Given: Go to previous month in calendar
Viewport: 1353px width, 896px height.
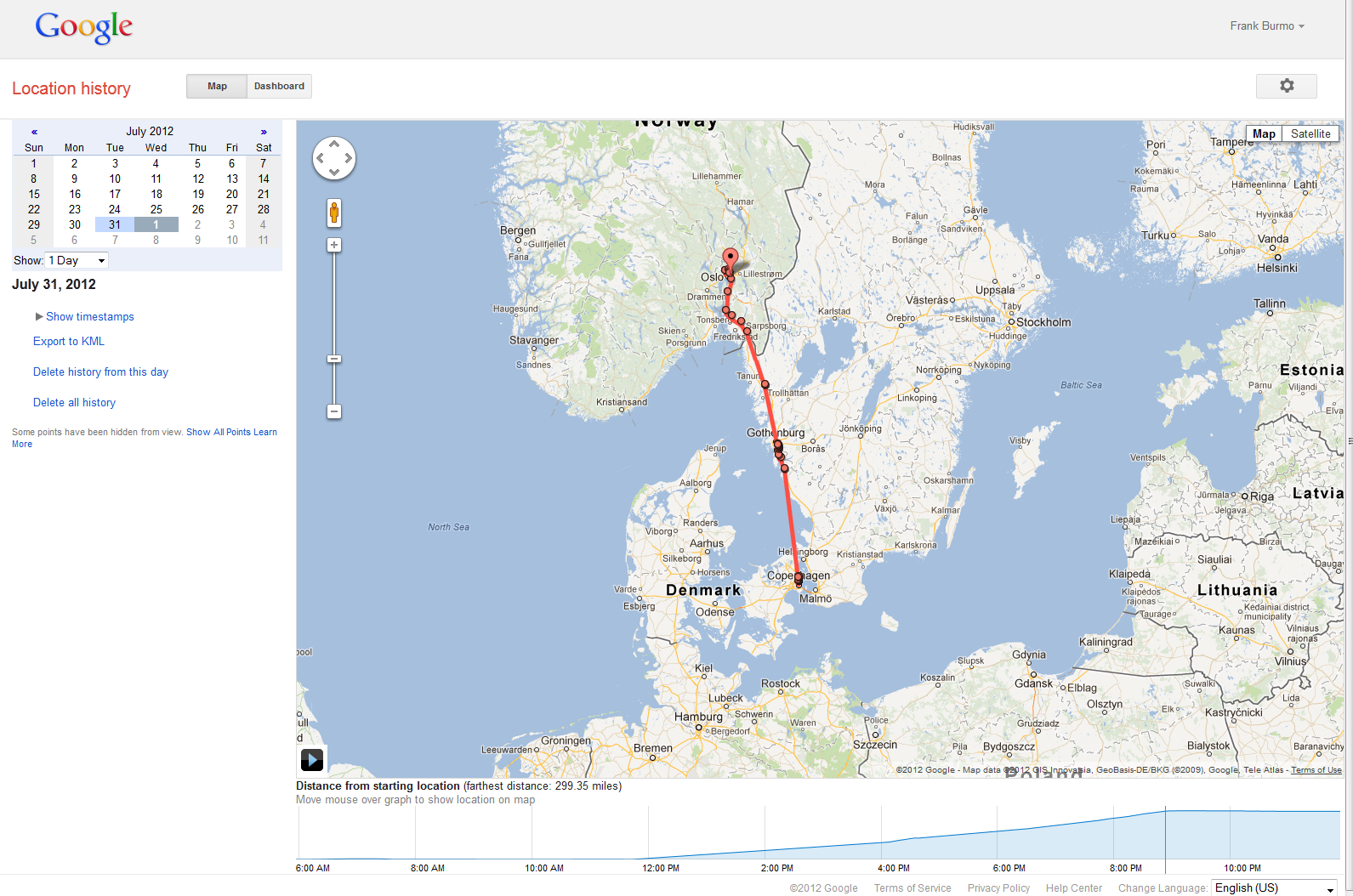Looking at the screenshot, I should 34,132.
